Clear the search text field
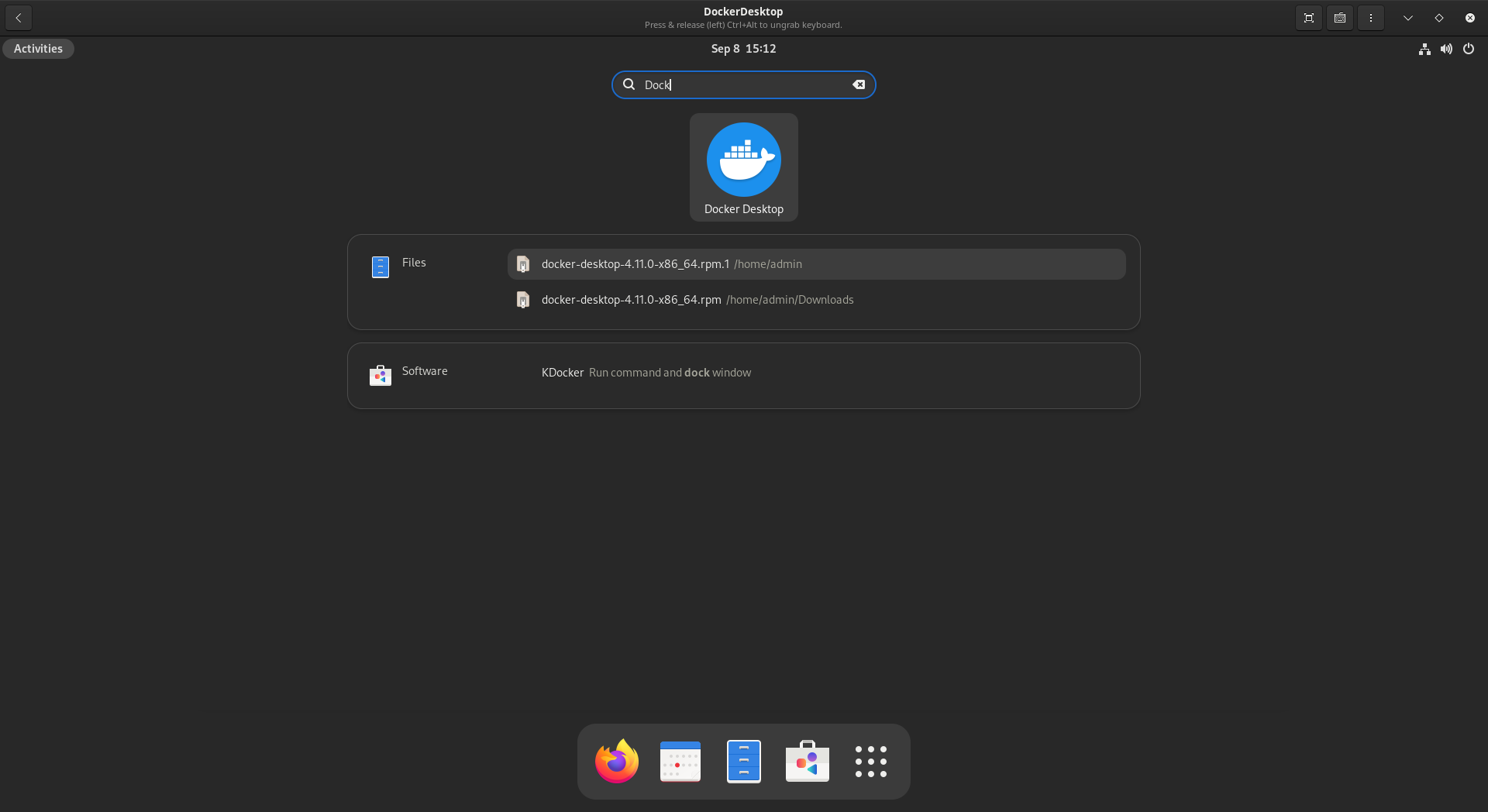The height and width of the screenshot is (812, 1488). point(859,84)
